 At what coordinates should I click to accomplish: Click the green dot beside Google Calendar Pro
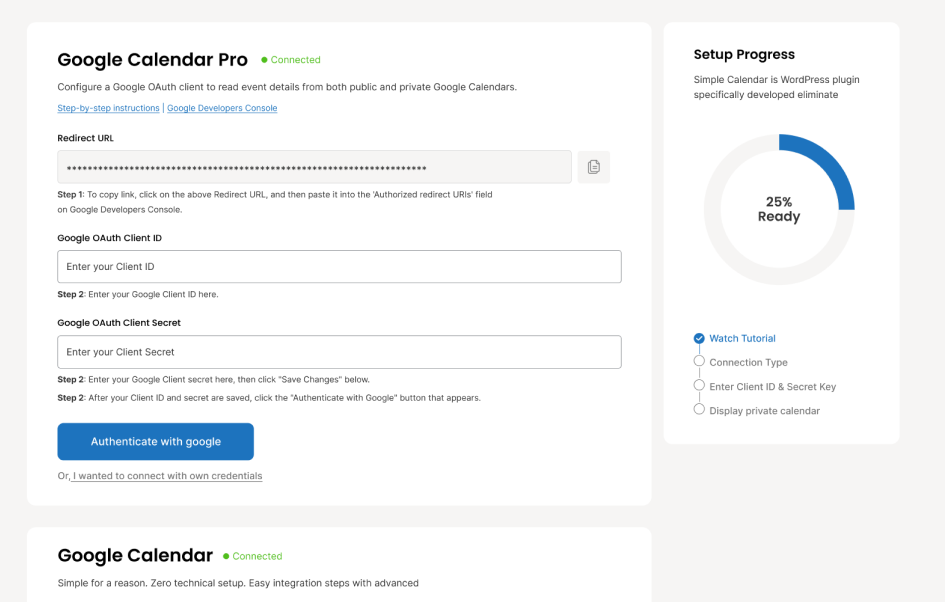[x=264, y=60]
